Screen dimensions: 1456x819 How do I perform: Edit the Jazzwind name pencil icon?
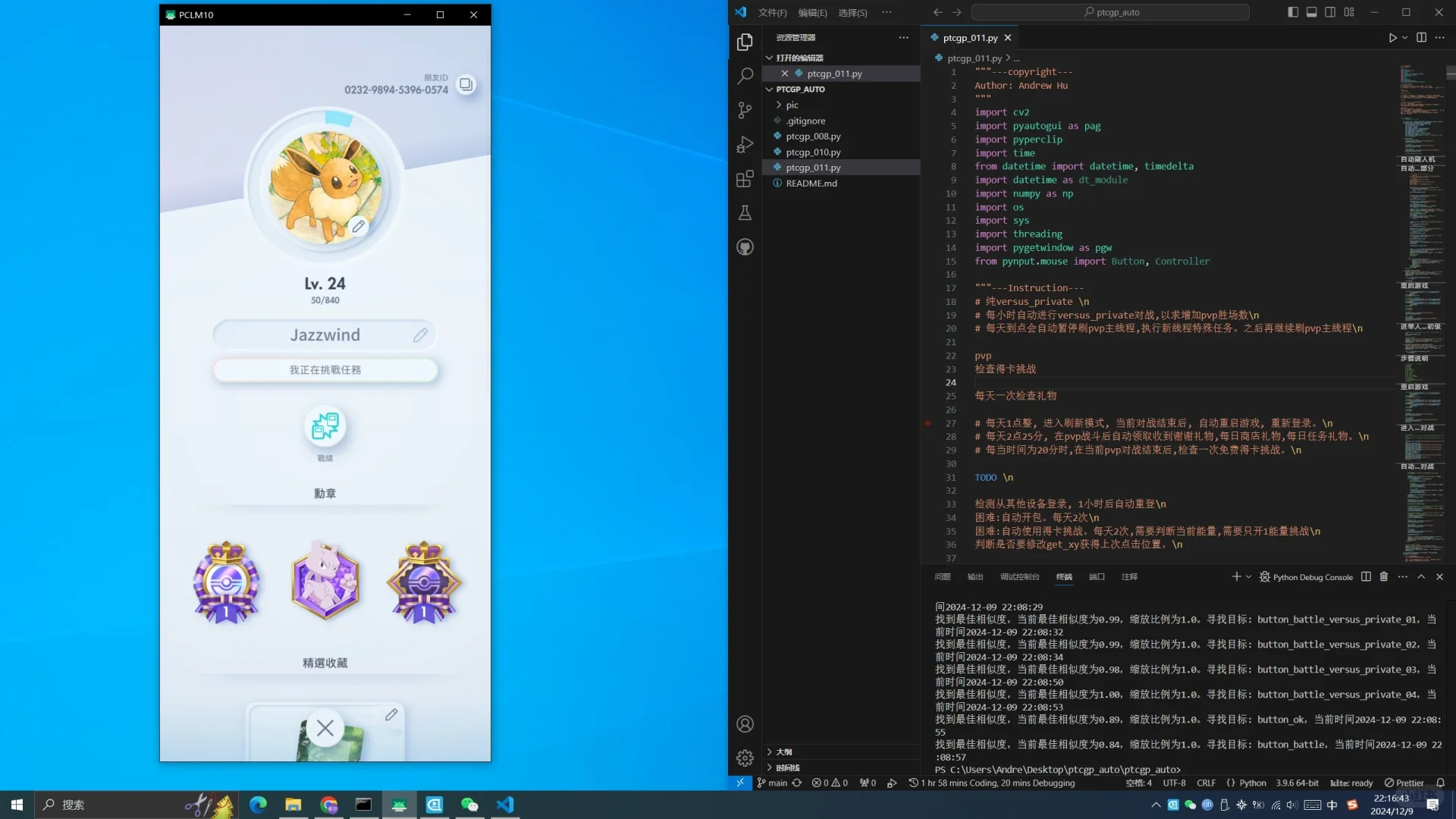pos(420,335)
